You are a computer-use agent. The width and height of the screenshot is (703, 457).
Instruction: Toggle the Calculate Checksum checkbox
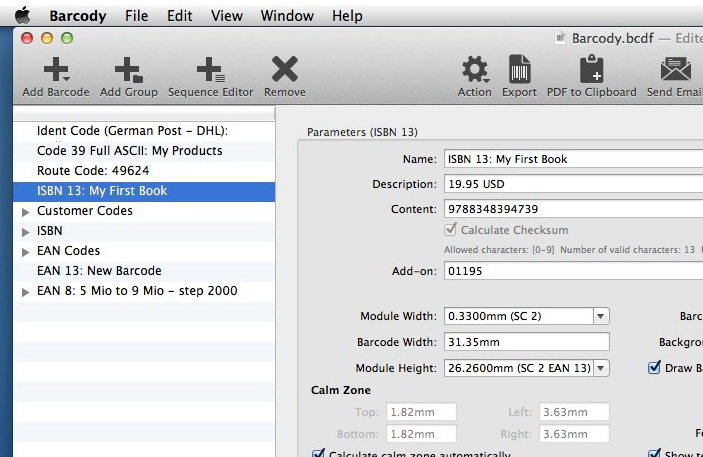pyautogui.click(x=452, y=230)
